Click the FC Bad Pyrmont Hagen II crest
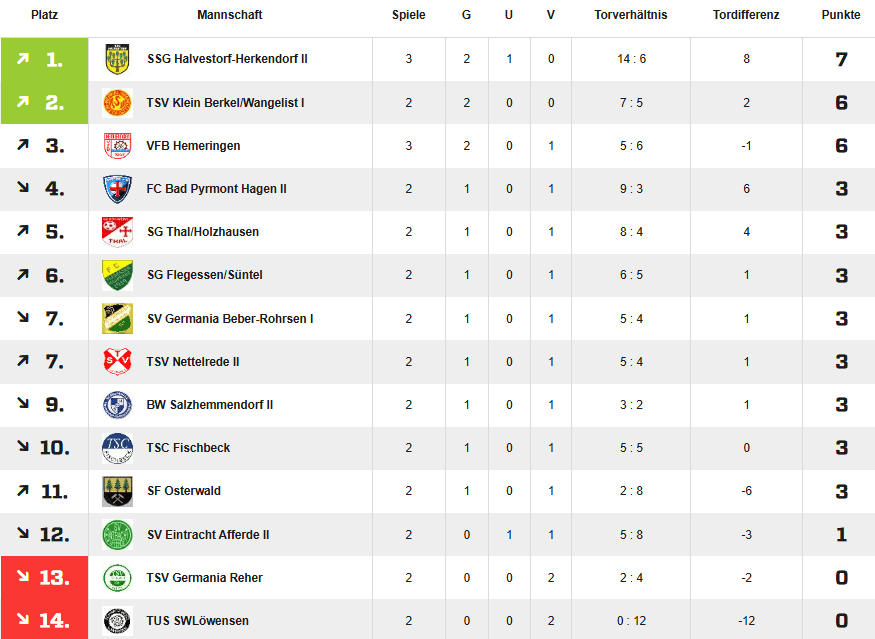 117,189
